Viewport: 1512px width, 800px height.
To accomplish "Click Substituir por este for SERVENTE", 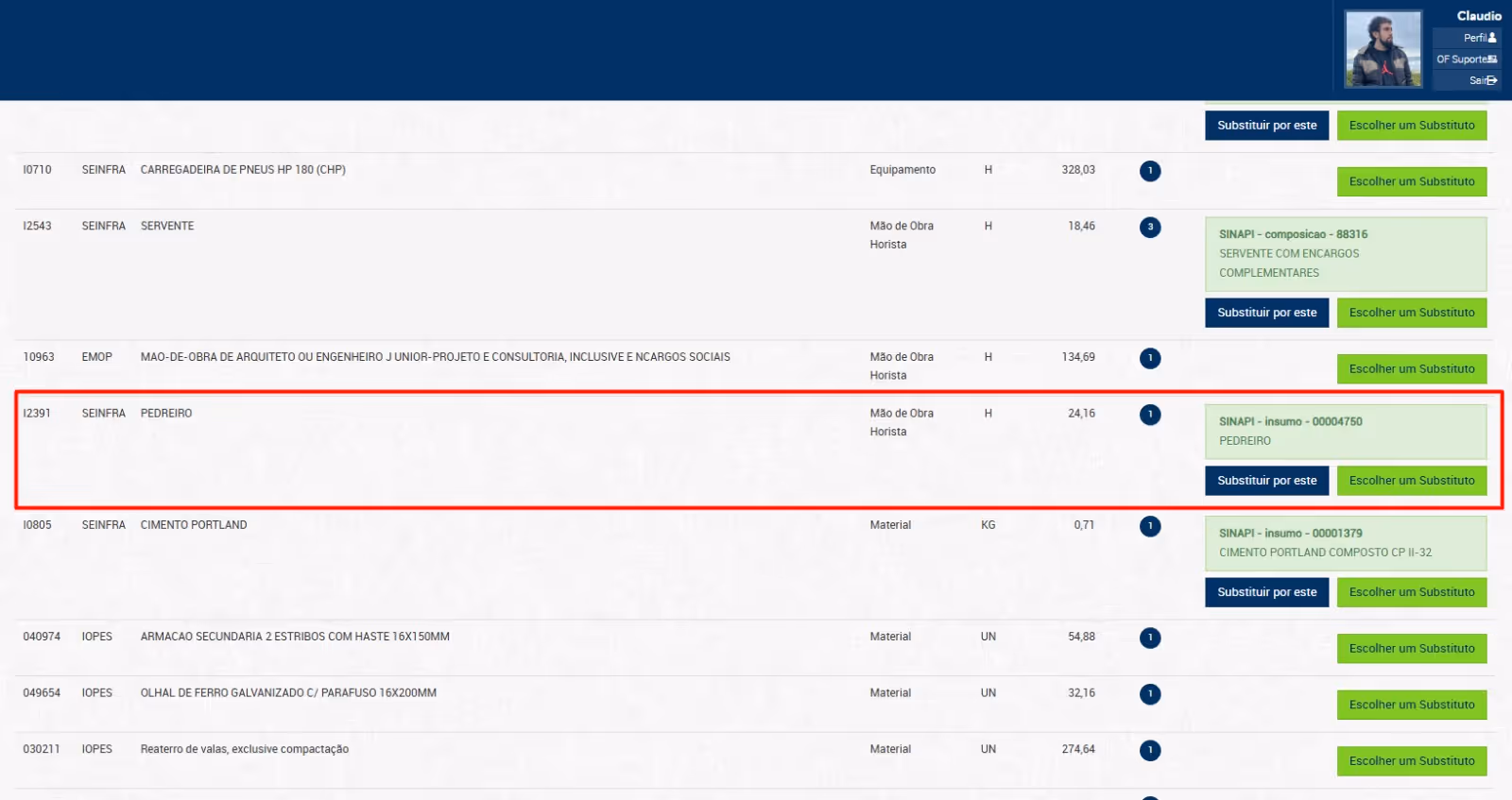I will point(1267,313).
